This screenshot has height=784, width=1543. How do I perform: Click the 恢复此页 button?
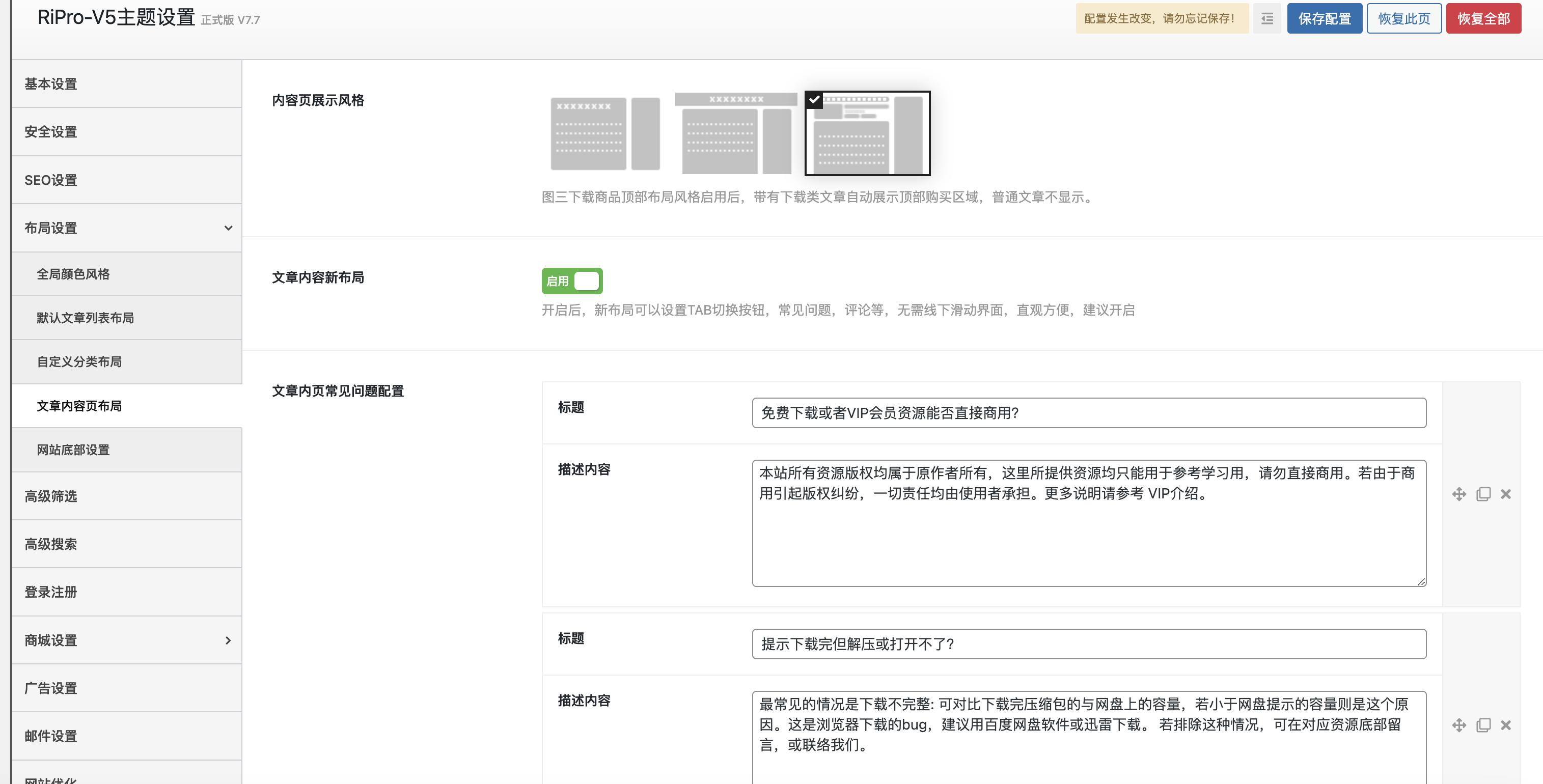1404,18
